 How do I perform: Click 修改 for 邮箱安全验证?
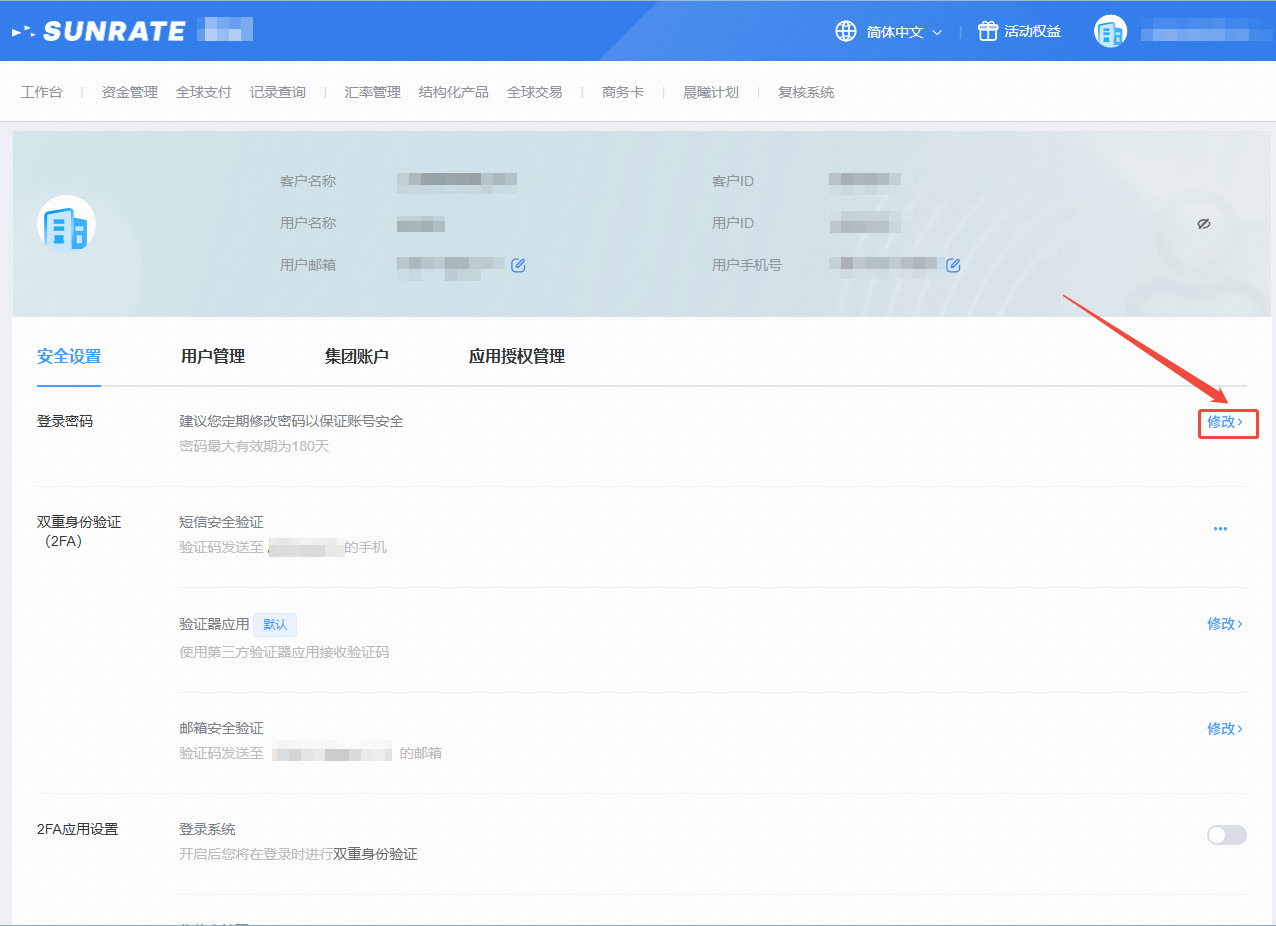tap(1224, 729)
